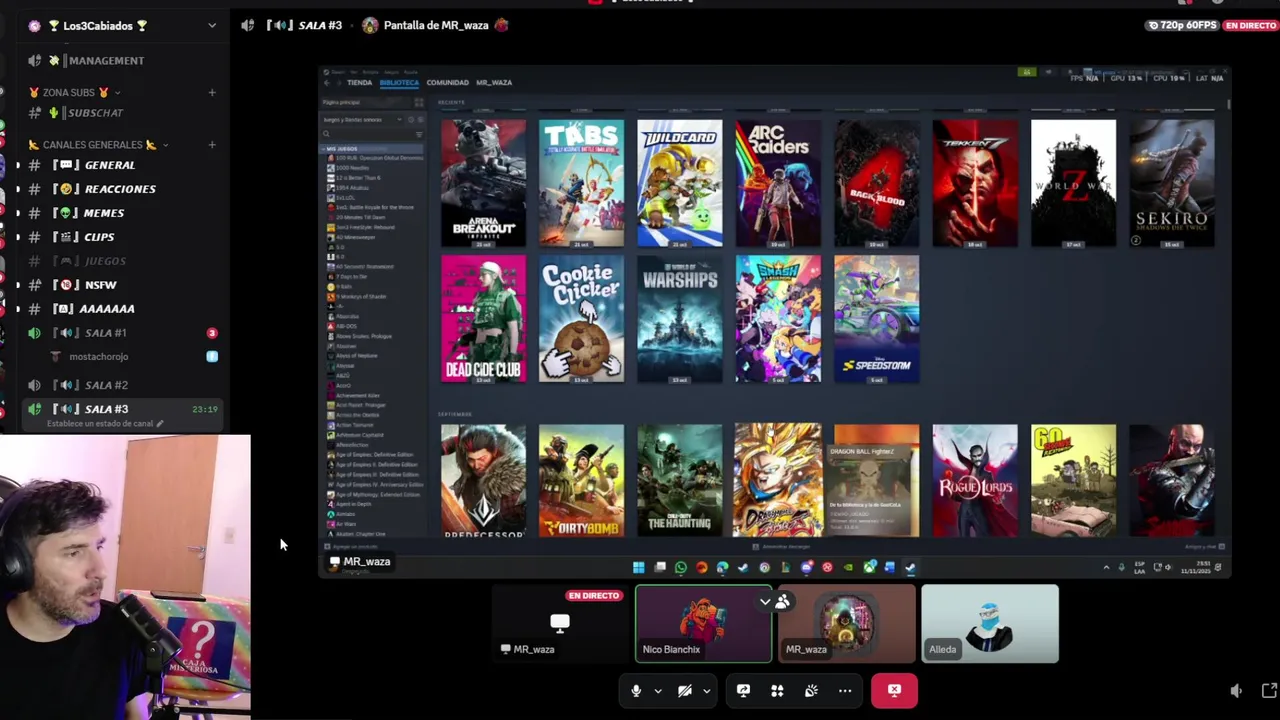Open the GENERAL text channel
The image size is (1280, 720).
pyautogui.click(x=124, y=165)
